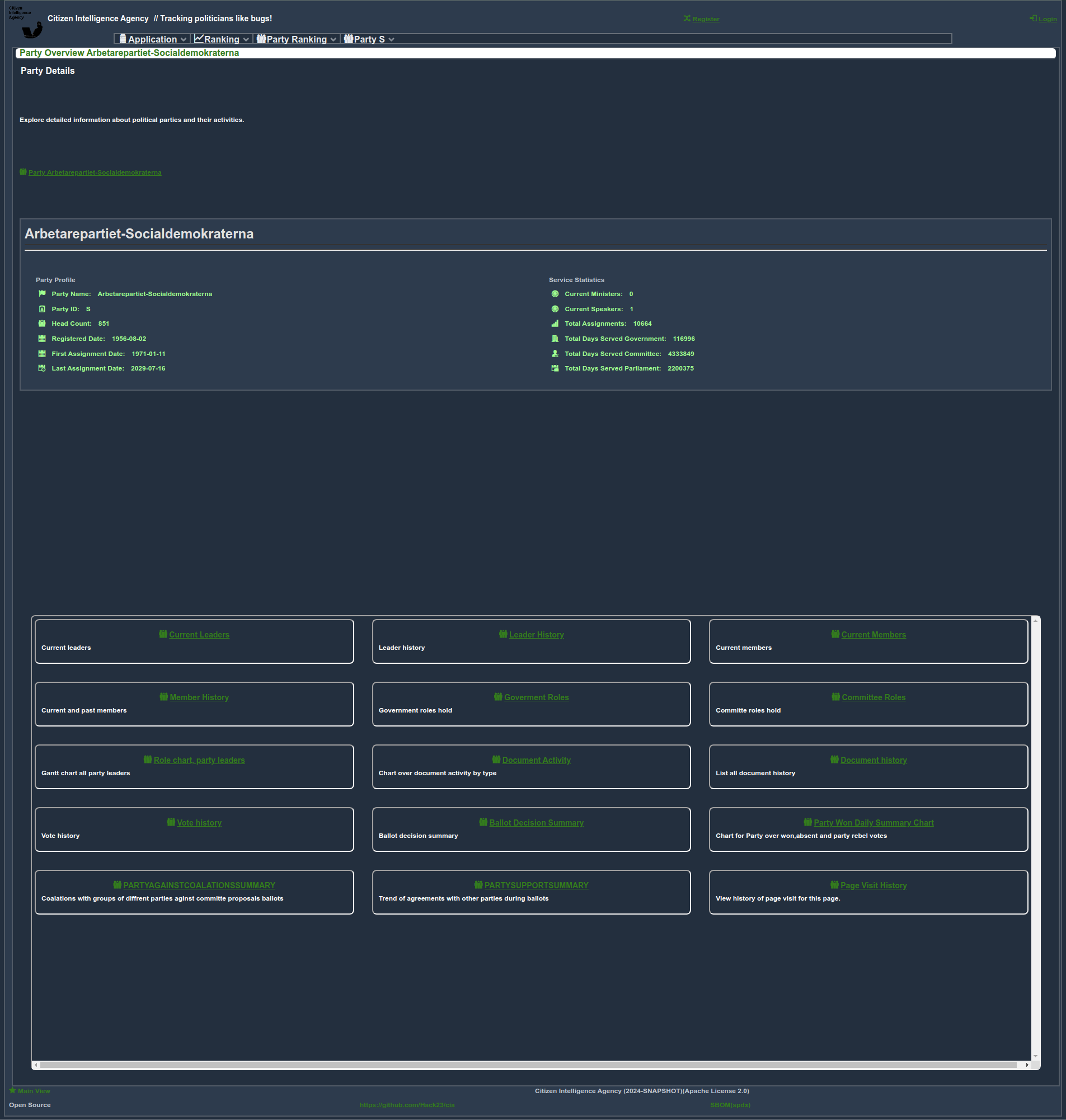The height and width of the screenshot is (1120, 1066).
Task: Click the bar chart icon next to Total Assignments
Action: [x=555, y=324]
